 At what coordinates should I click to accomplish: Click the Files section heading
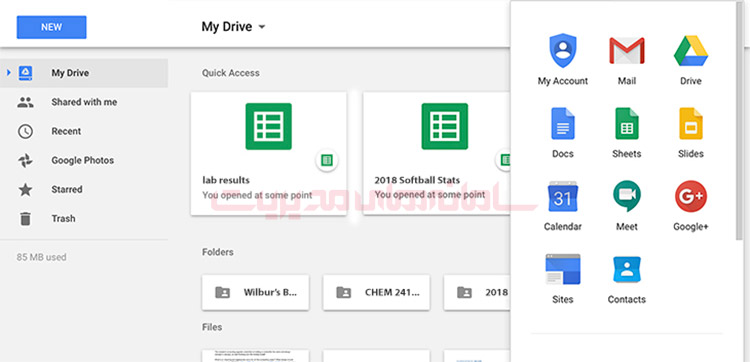(x=212, y=327)
